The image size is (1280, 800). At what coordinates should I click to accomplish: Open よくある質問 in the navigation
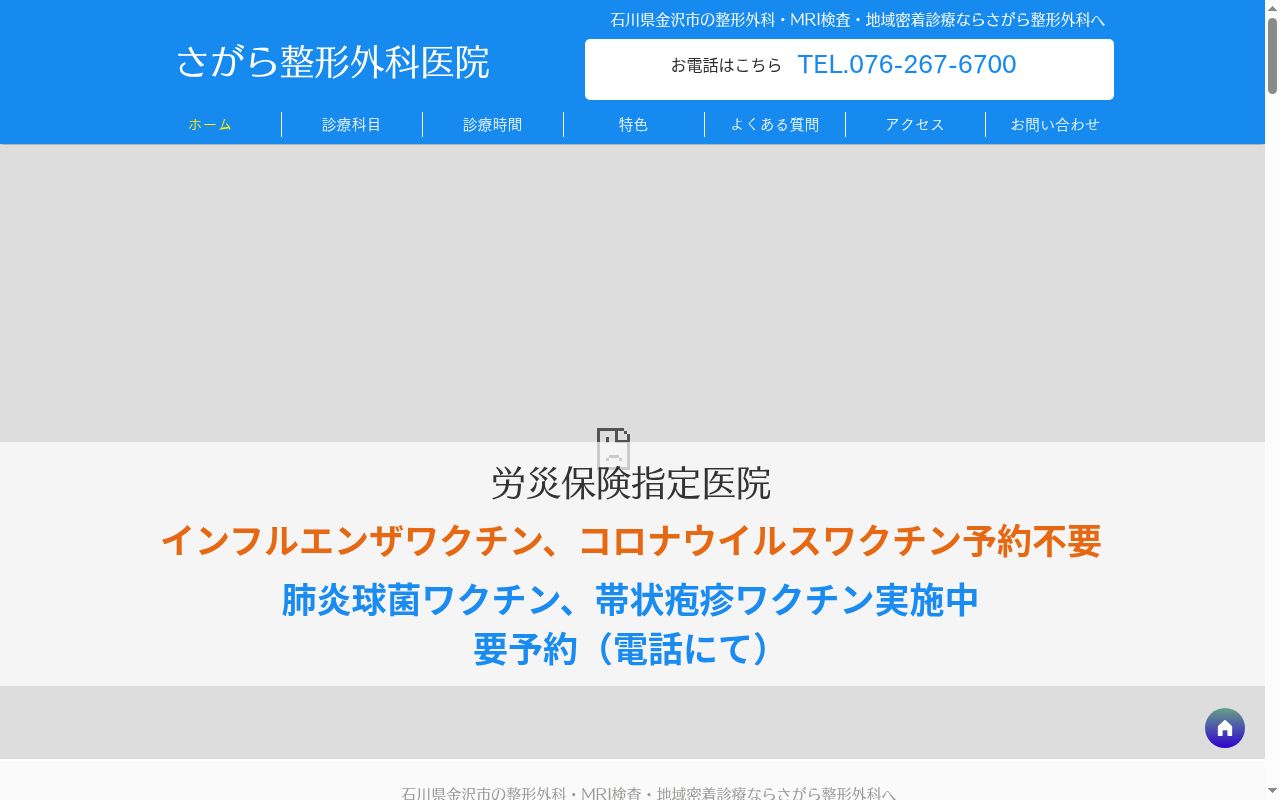774,125
